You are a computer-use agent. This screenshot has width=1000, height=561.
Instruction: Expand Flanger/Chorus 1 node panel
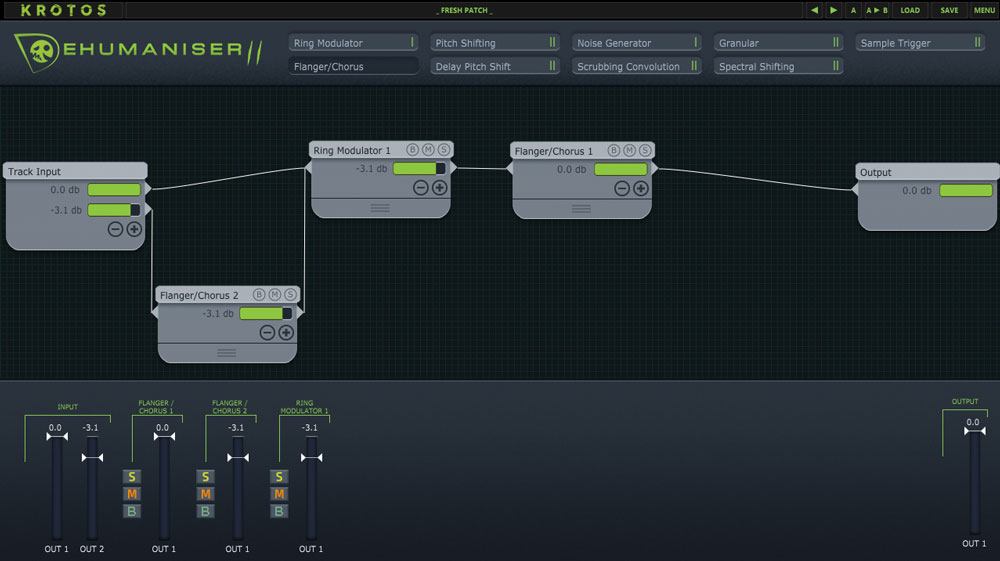[x=581, y=208]
